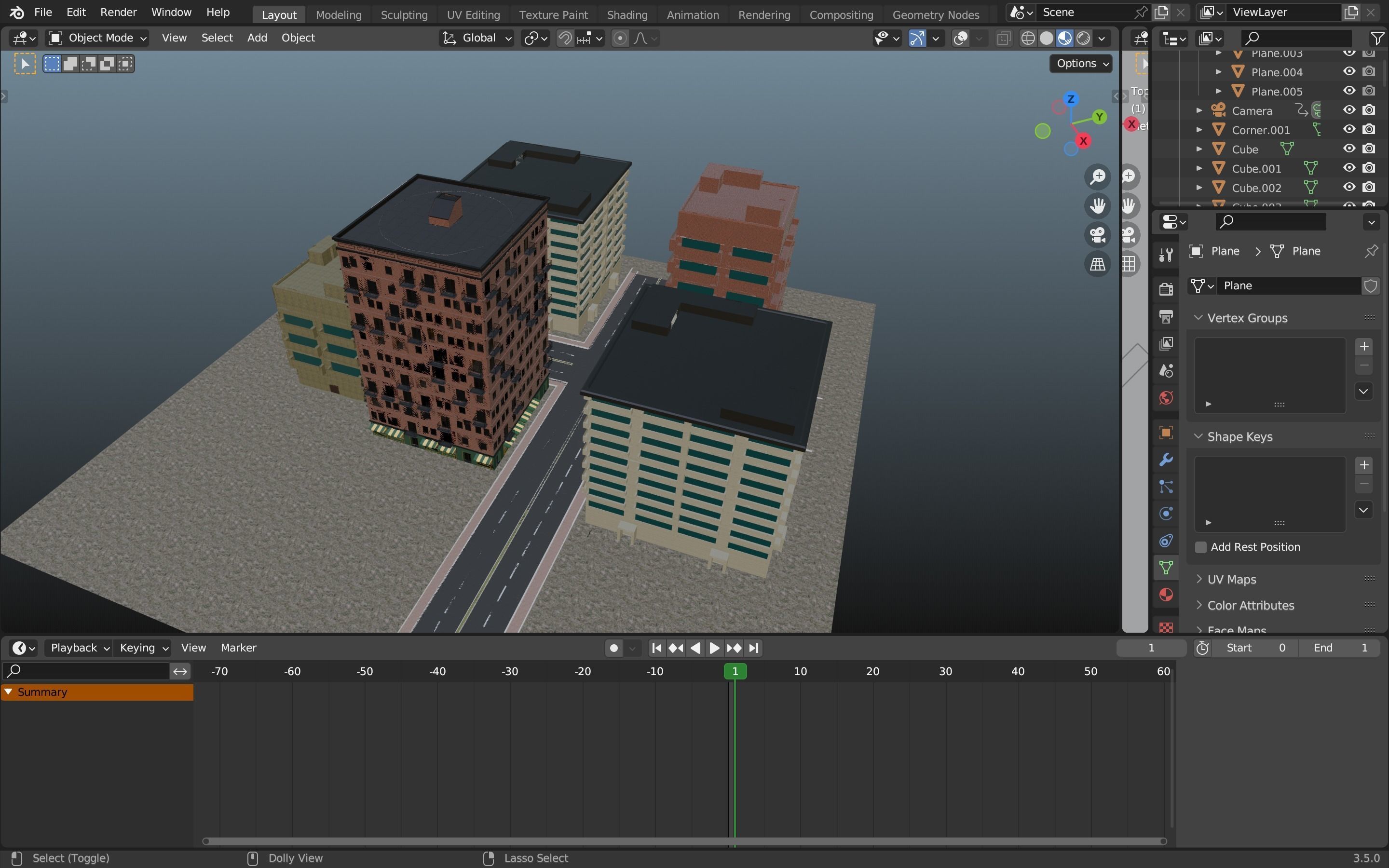1389x868 pixels.
Task: Toggle the camera view gizmo
Action: [1097, 235]
